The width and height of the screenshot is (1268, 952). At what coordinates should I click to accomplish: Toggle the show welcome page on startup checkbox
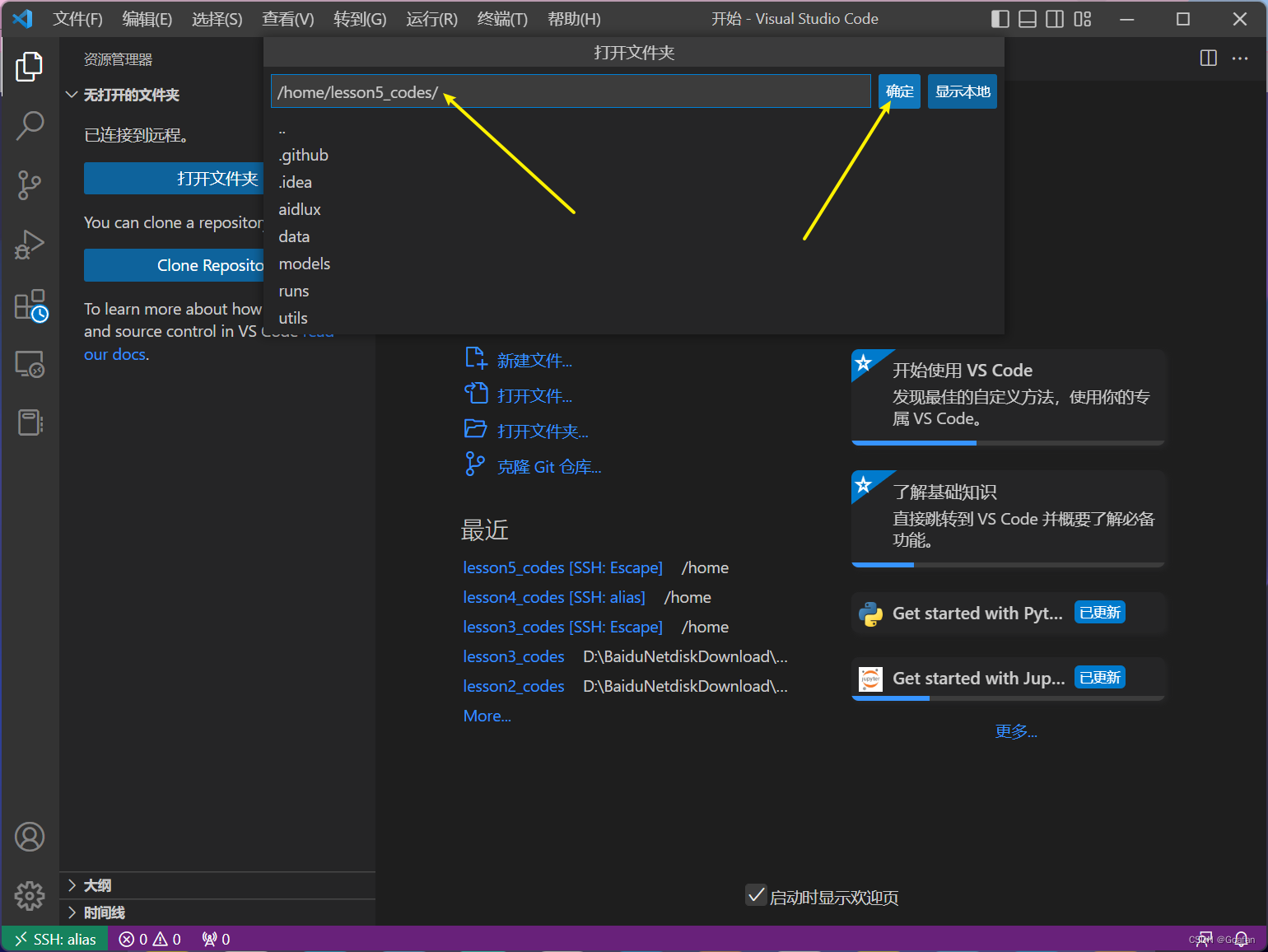click(756, 895)
